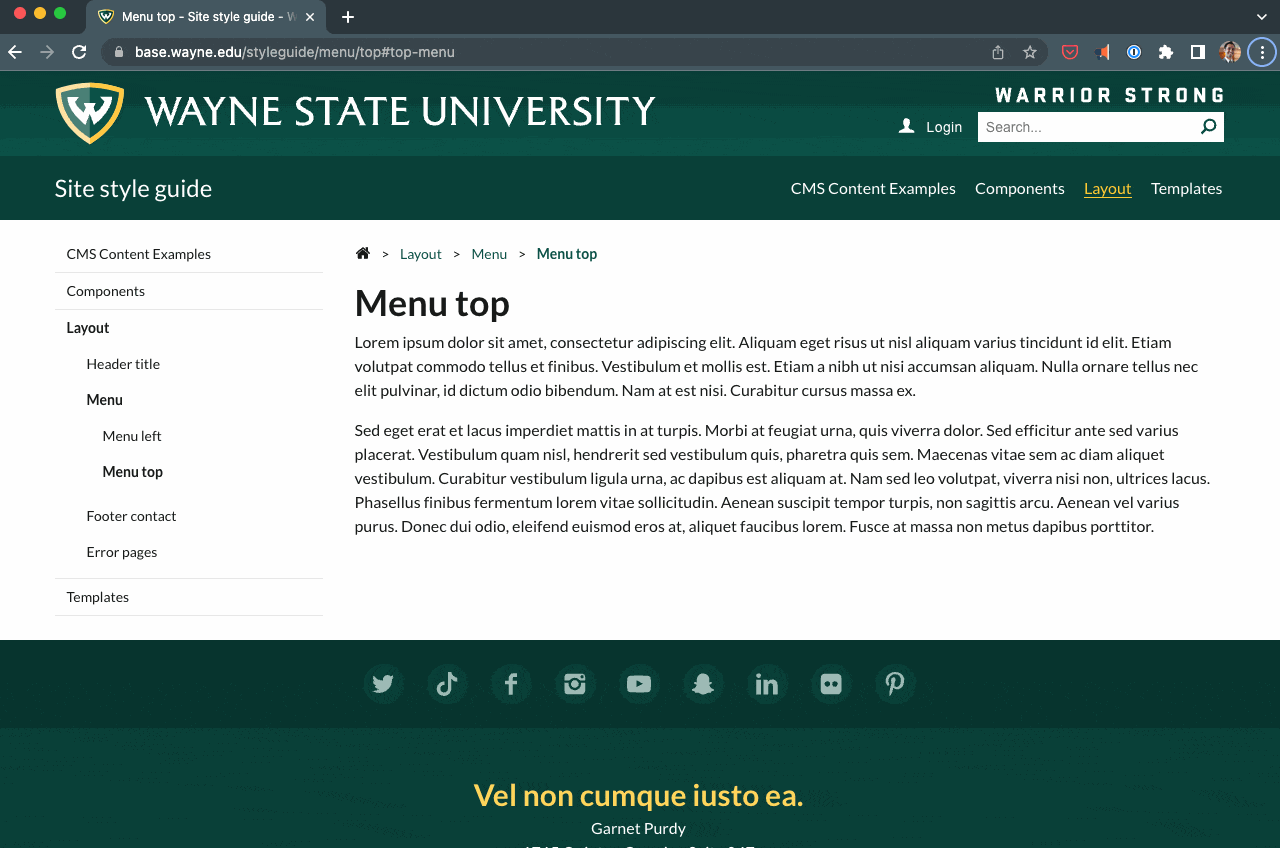
Task: Click the TikTok icon in the footer
Action: click(x=447, y=684)
